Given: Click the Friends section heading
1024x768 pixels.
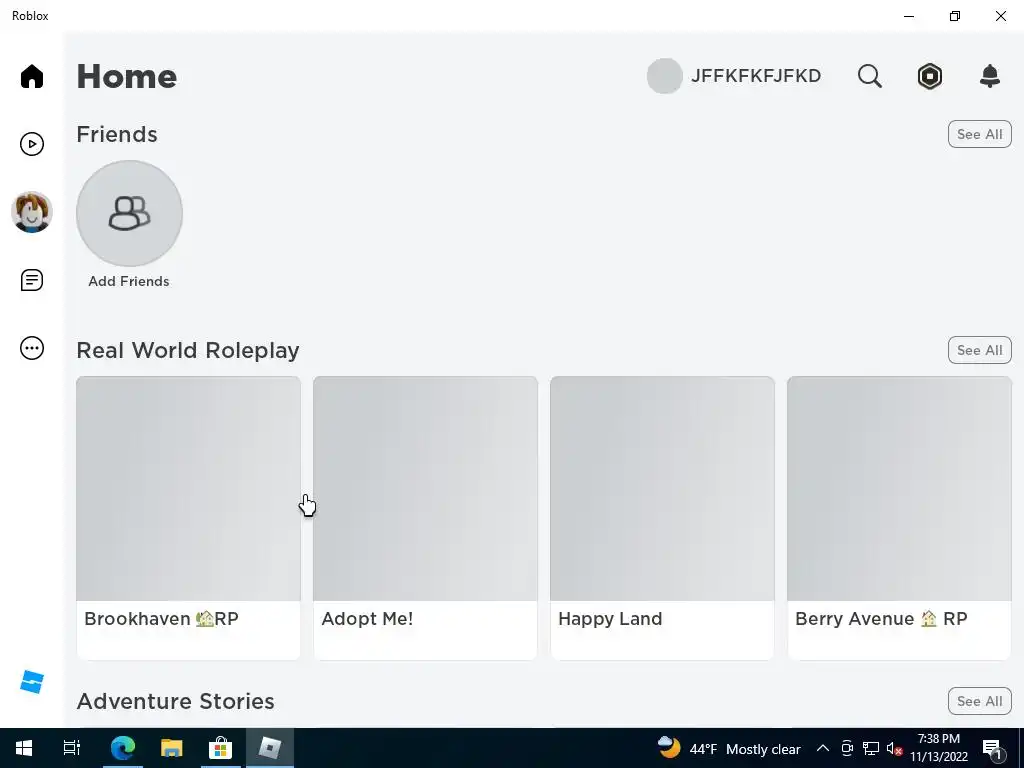Looking at the screenshot, I should (117, 135).
